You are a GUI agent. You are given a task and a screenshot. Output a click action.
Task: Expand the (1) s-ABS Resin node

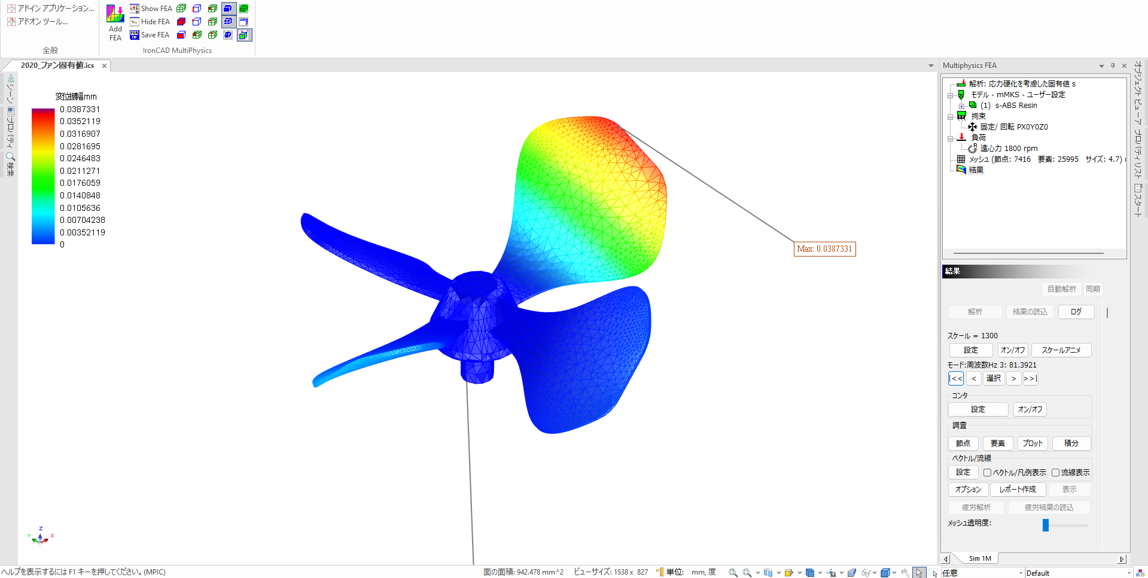point(961,105)
